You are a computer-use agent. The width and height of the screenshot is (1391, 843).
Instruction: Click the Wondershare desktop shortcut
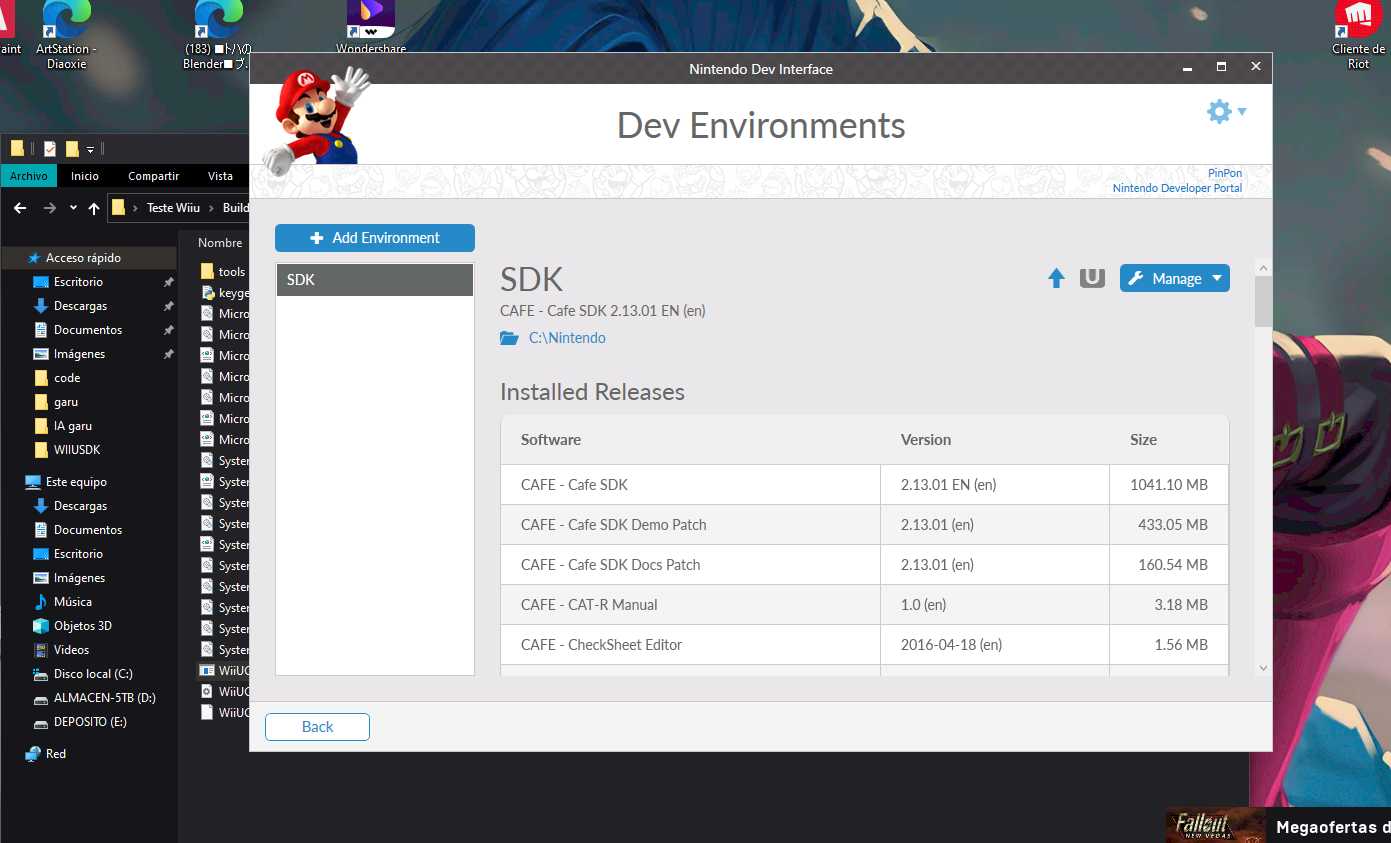[x=371, y=28]
